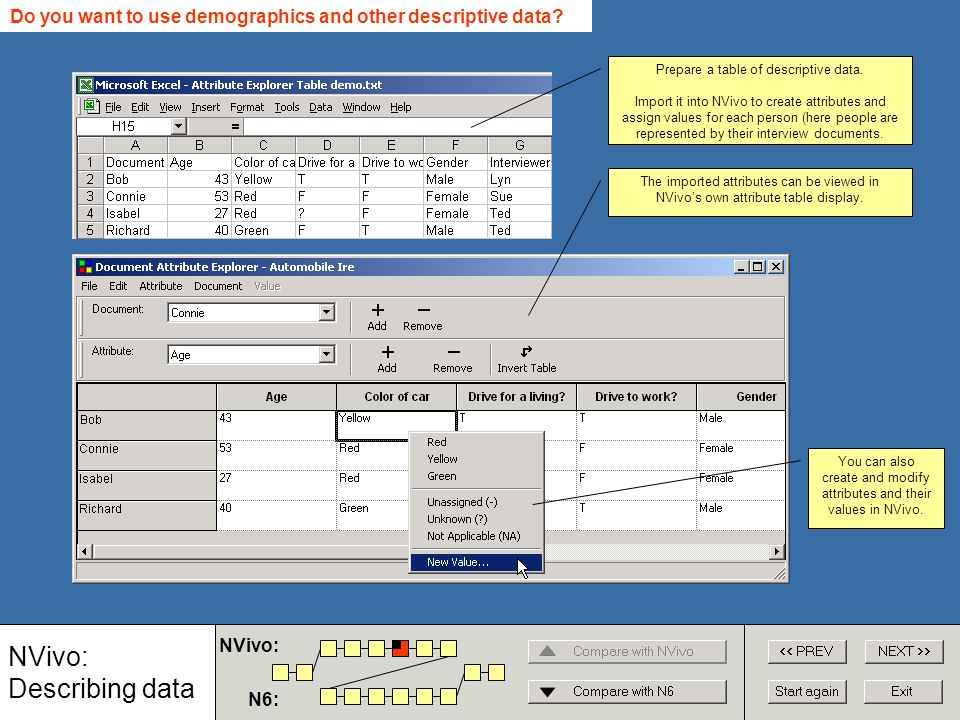The image size is (960, 720).
Task: Open the Document menu in the Explorer window
Action: 218,286
